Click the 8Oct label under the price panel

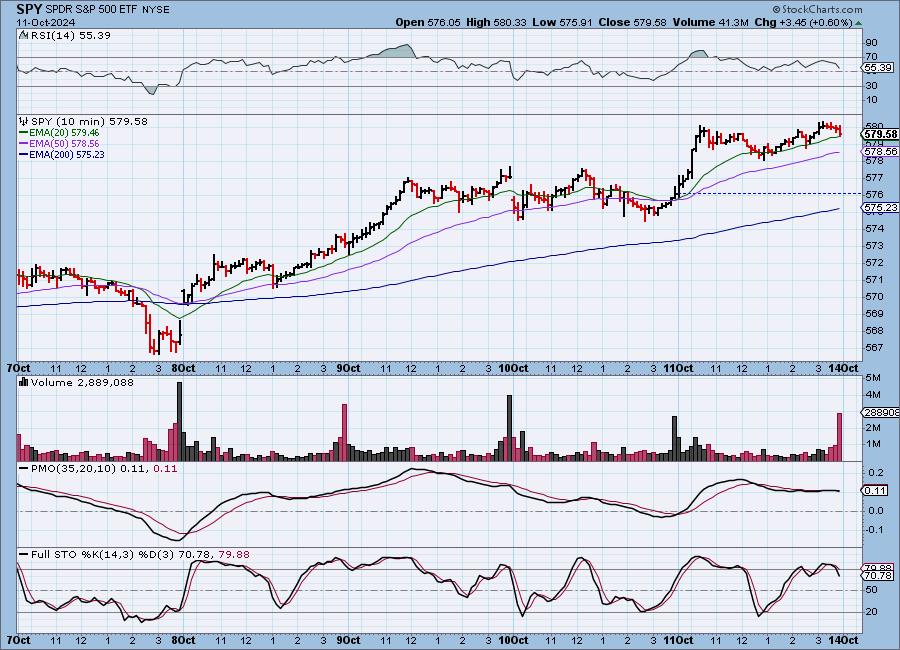[x=183, y=368]
